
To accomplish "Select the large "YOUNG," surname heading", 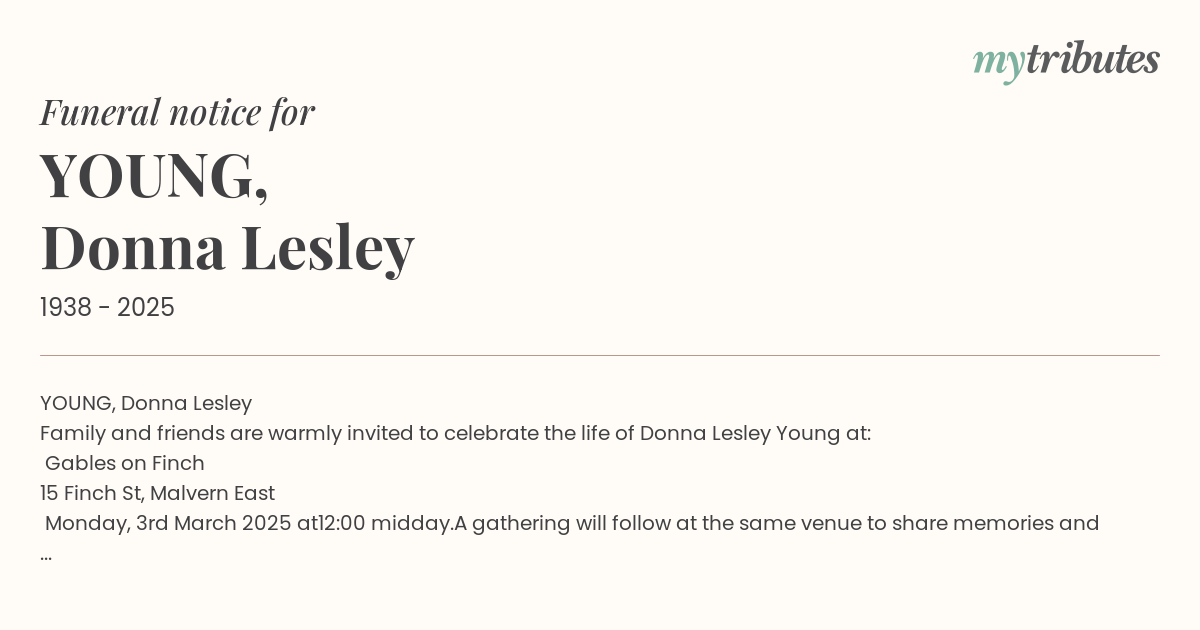I will pos(154,176).
